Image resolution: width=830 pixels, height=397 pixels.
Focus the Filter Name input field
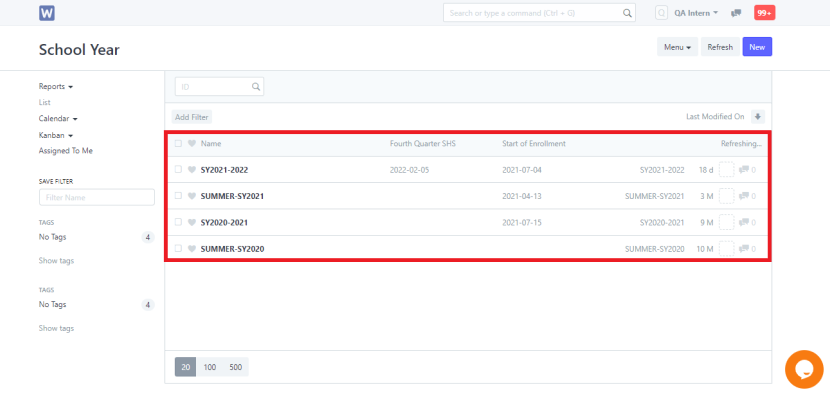pyautogui.click(x=97, y=197)
